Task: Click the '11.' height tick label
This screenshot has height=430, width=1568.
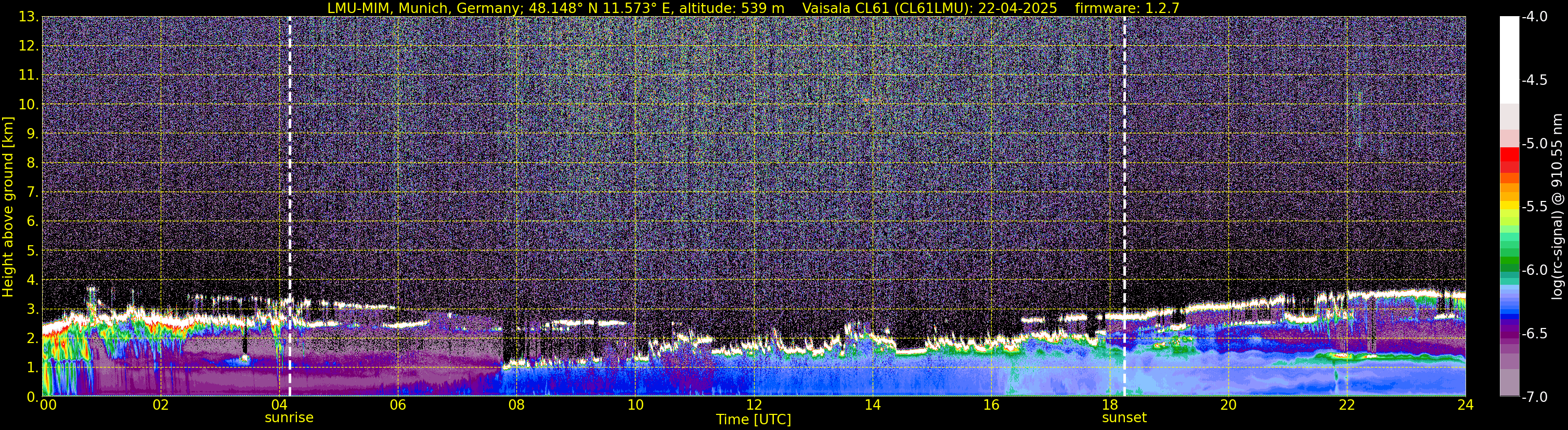Action: point(29,75)
